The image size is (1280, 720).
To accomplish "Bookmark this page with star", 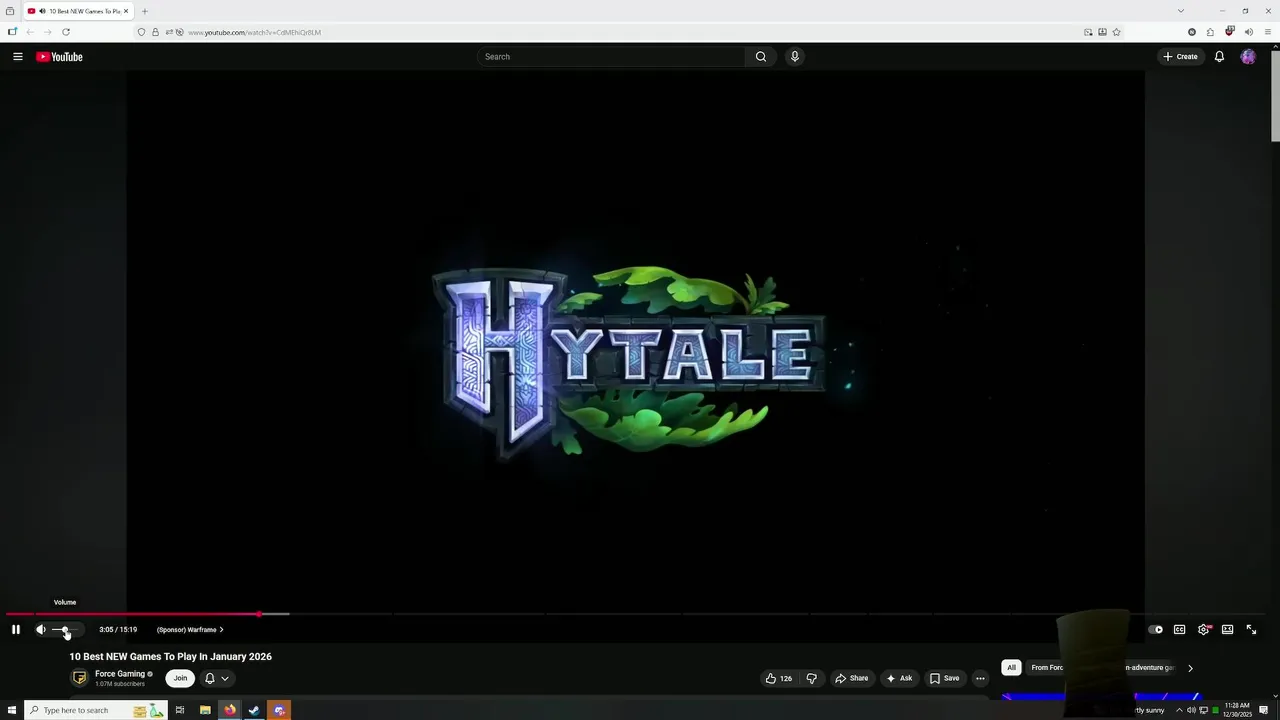I will [x=1117, y=32].
